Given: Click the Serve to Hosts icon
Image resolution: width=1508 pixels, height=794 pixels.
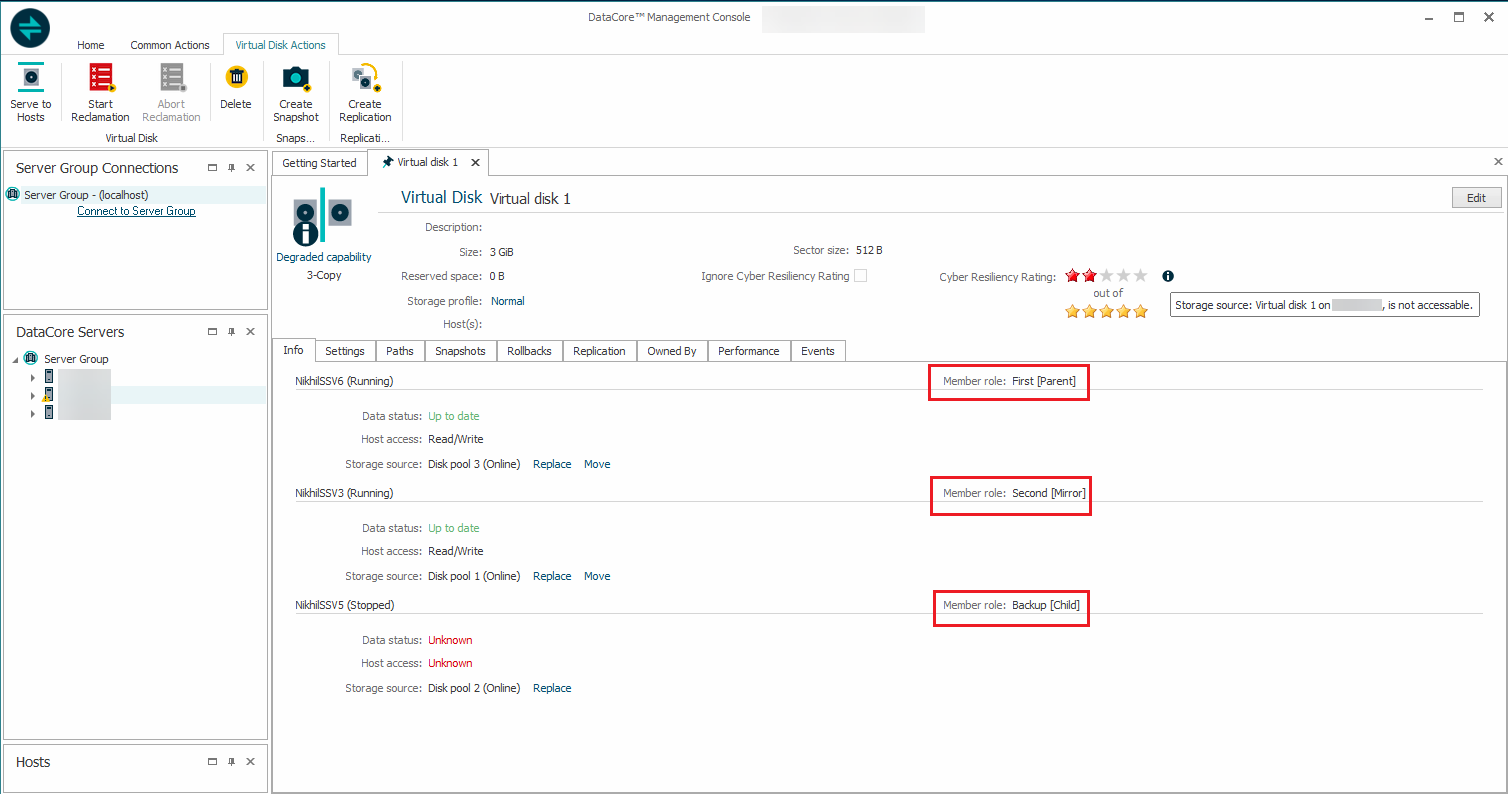Looking at the screenshot, I should (x=31, y=77).
